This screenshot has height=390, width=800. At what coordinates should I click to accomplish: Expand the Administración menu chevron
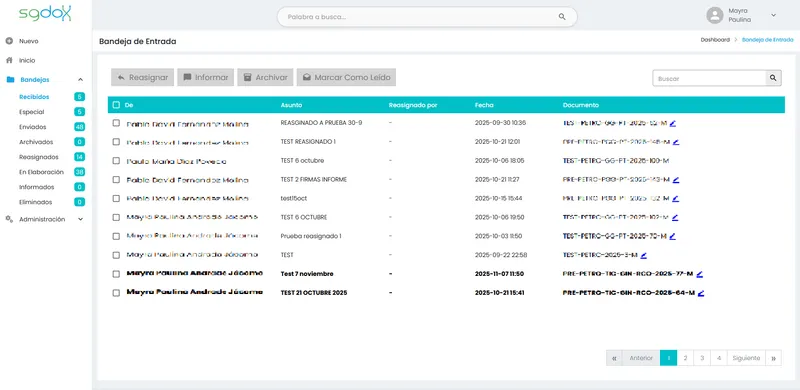(81, 219)
